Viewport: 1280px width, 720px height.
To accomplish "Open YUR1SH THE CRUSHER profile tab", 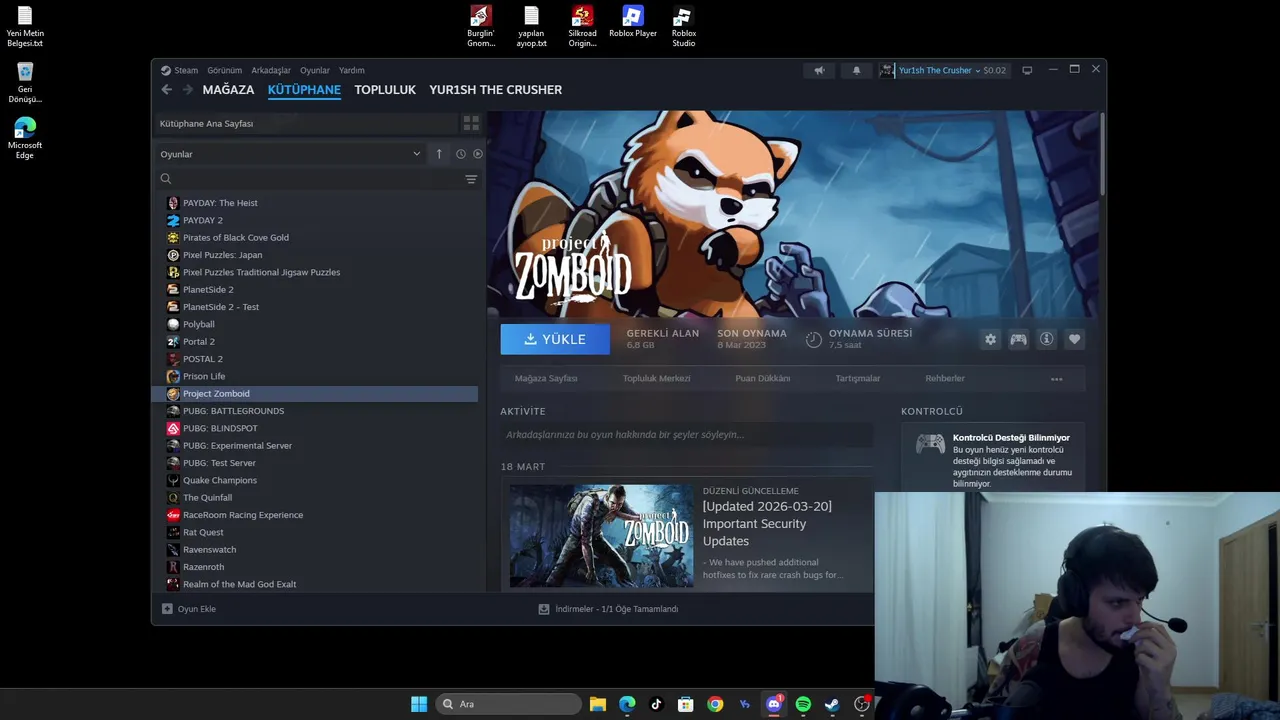I will click(x=495, y=90).
